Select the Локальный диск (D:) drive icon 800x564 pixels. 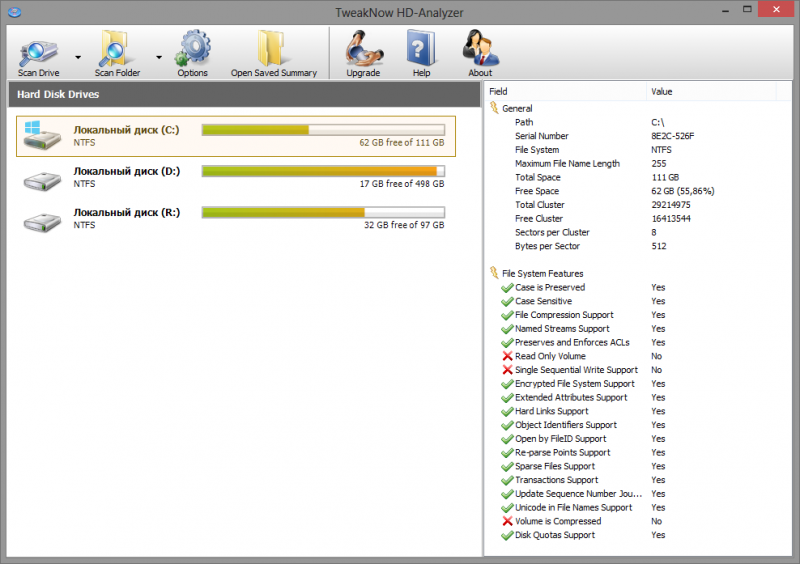click(x=42, y=180)
